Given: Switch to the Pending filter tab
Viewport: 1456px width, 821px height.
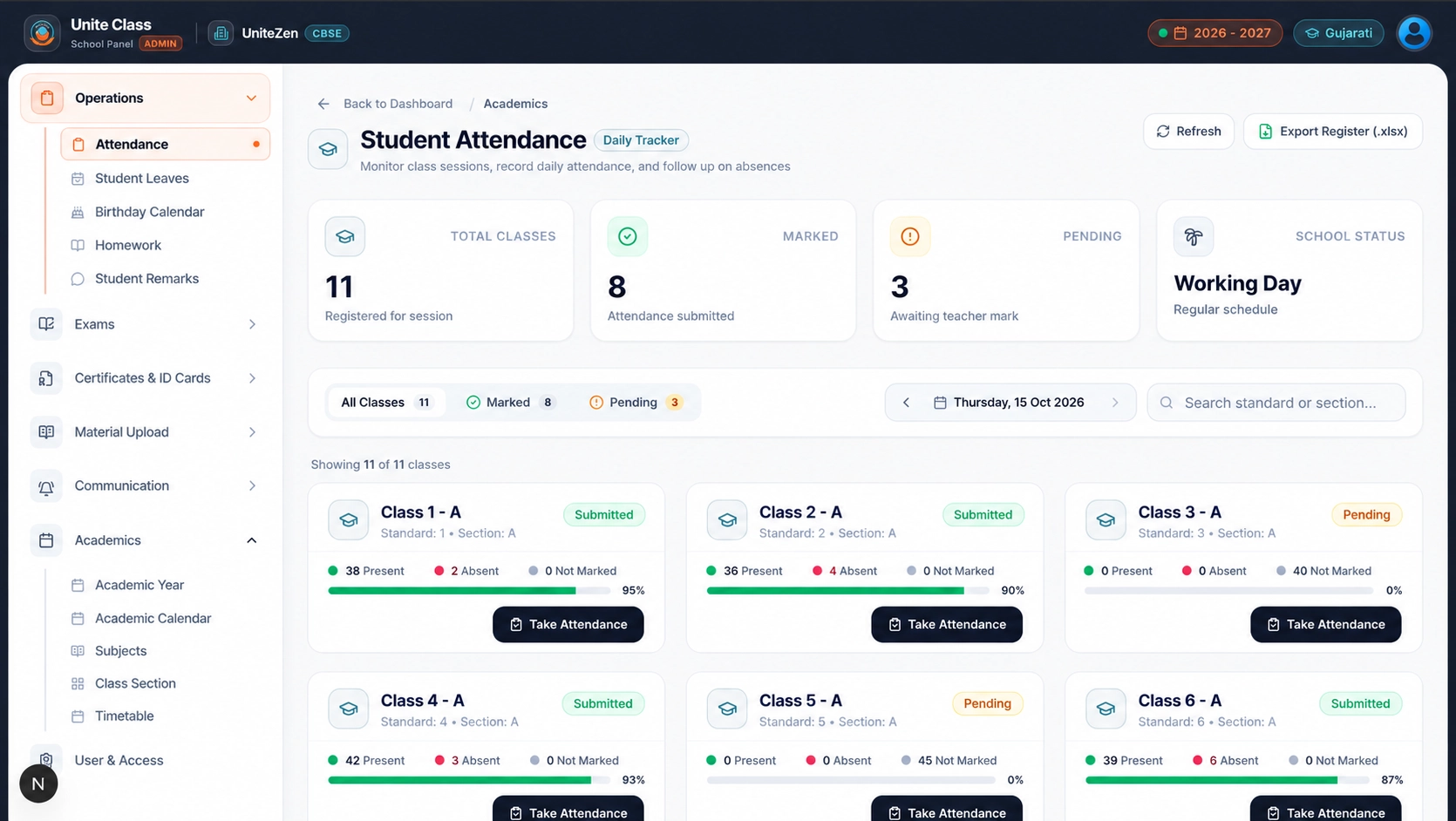Looking at the screenshot, I should [x=636, y=403].
